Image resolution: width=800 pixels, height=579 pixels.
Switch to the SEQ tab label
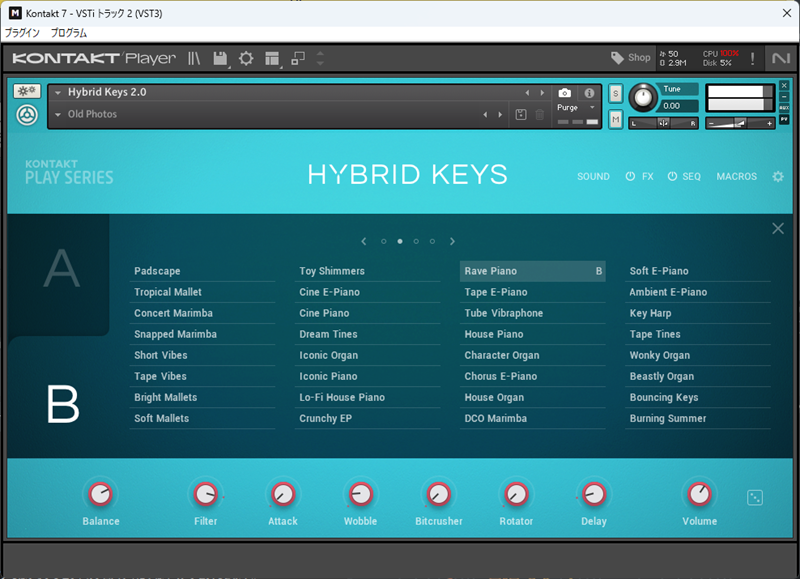point(691,177)
